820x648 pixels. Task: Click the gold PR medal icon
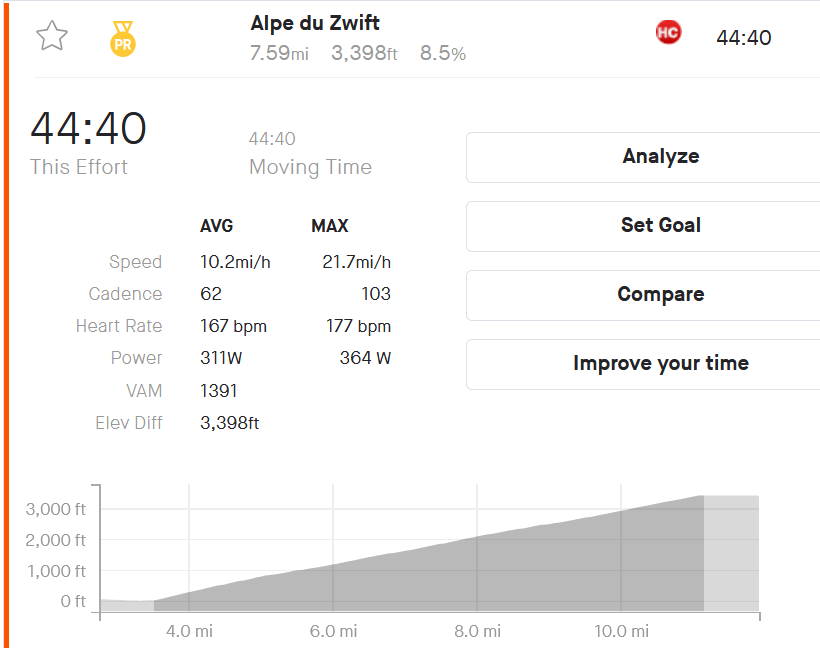point(123,39)
